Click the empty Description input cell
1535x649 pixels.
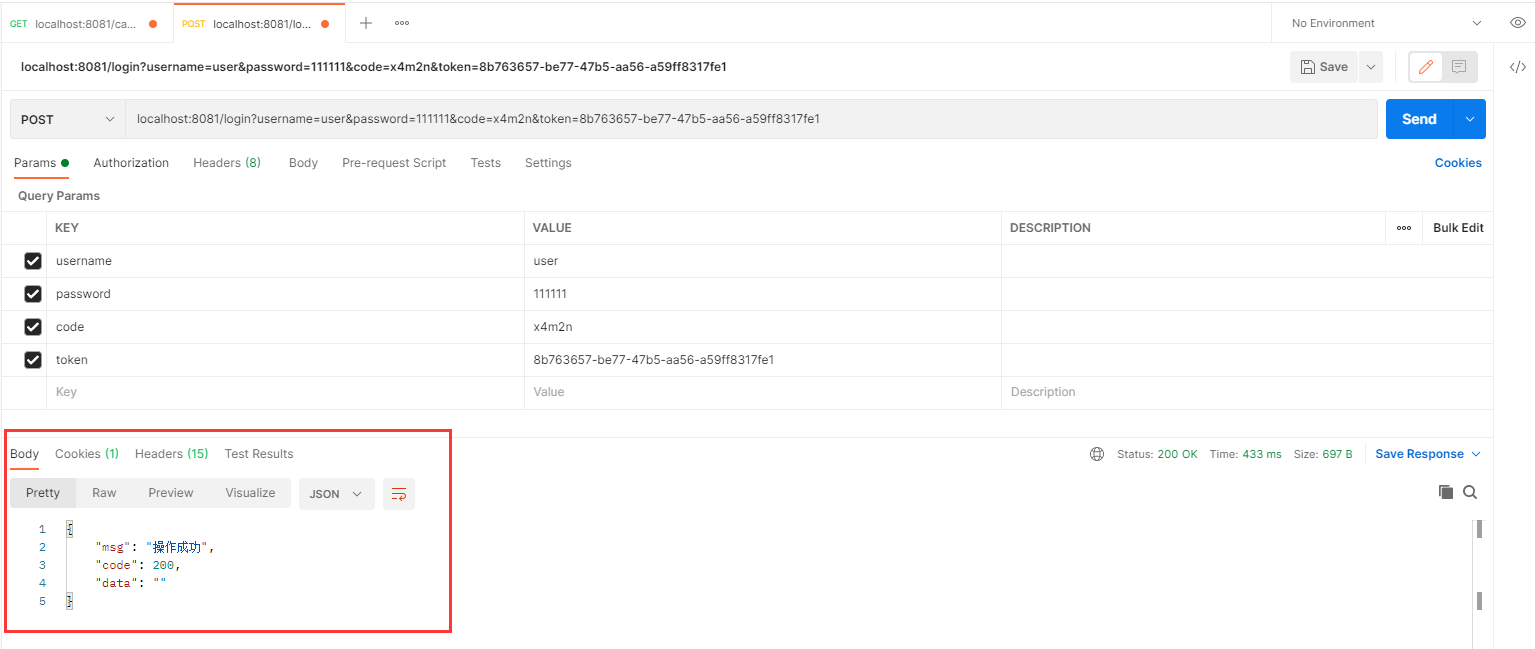point(1247,393)
